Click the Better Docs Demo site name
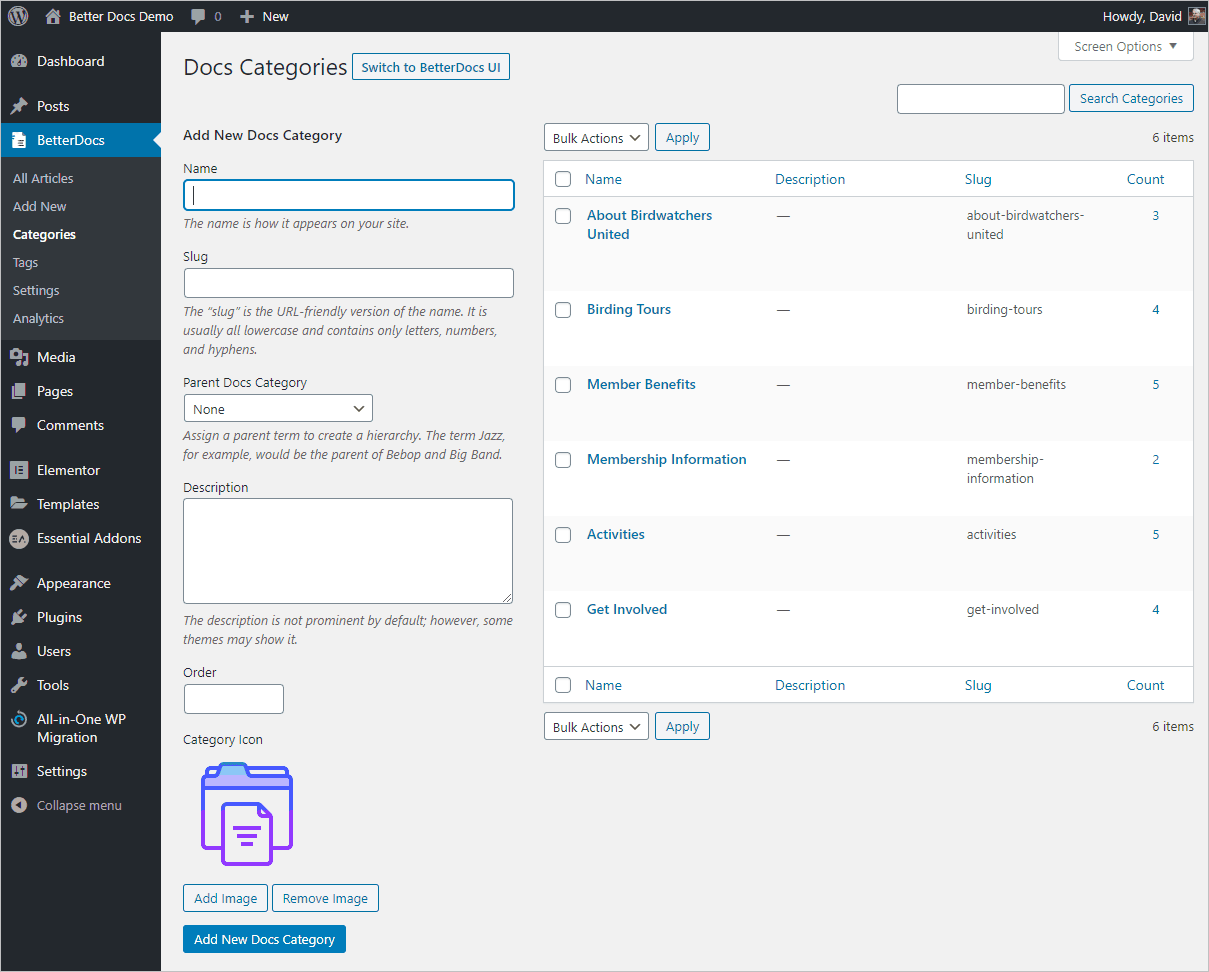This screenshot has width=1209, height=972. pyautogui.click(x=121, y=16)
